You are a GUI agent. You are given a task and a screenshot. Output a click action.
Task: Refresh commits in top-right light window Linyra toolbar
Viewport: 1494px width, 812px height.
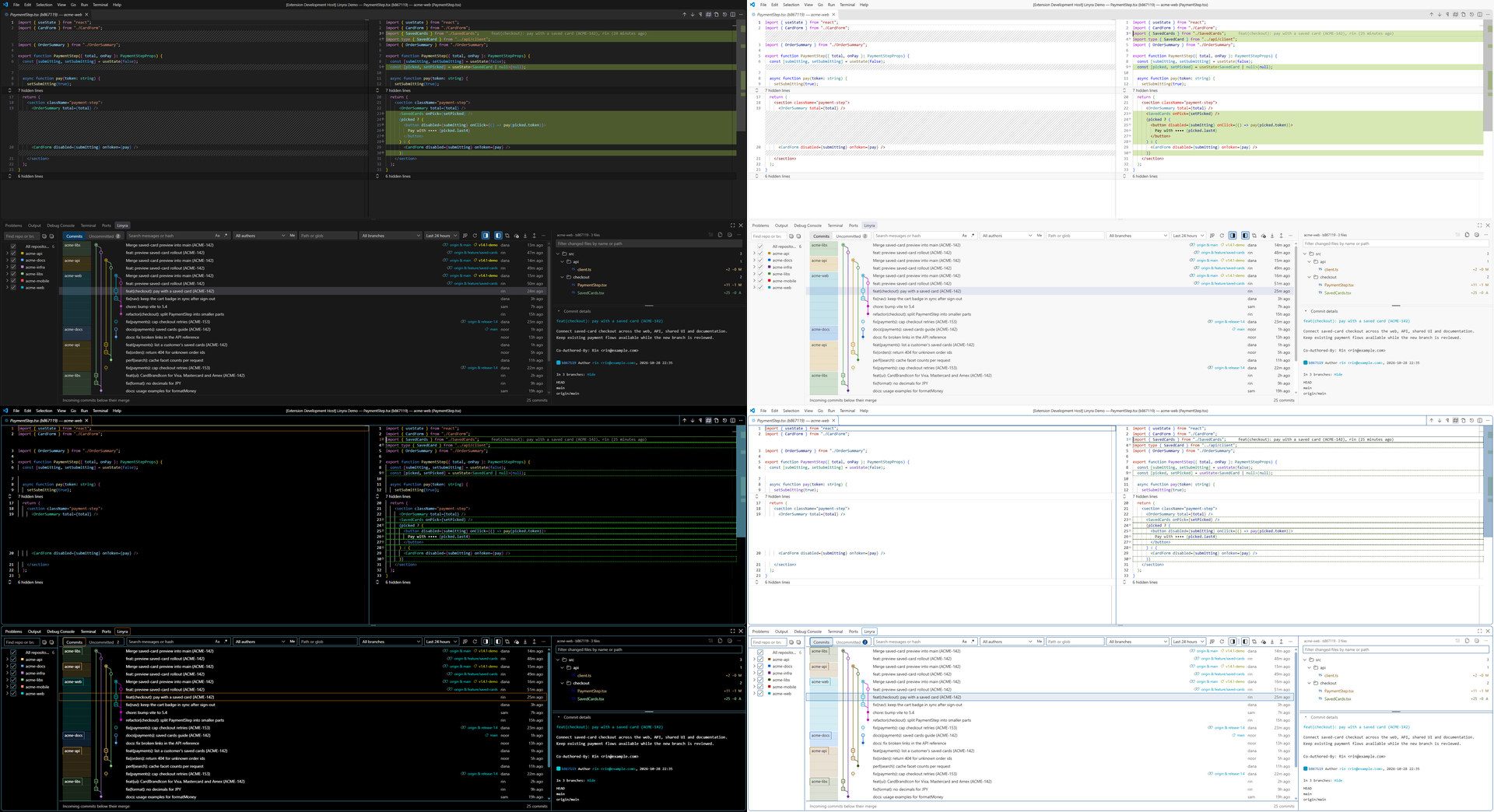point(1222,236)
